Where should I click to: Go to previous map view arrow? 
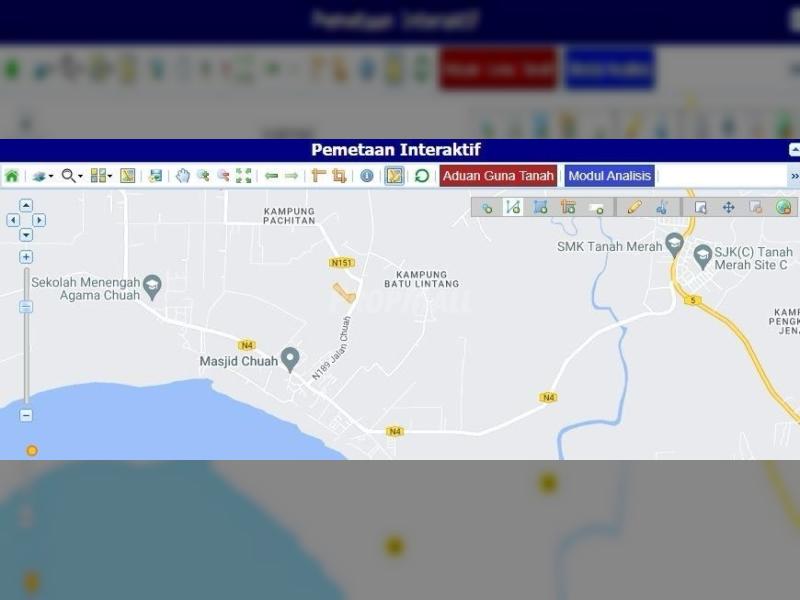click(x=271, y=176)
